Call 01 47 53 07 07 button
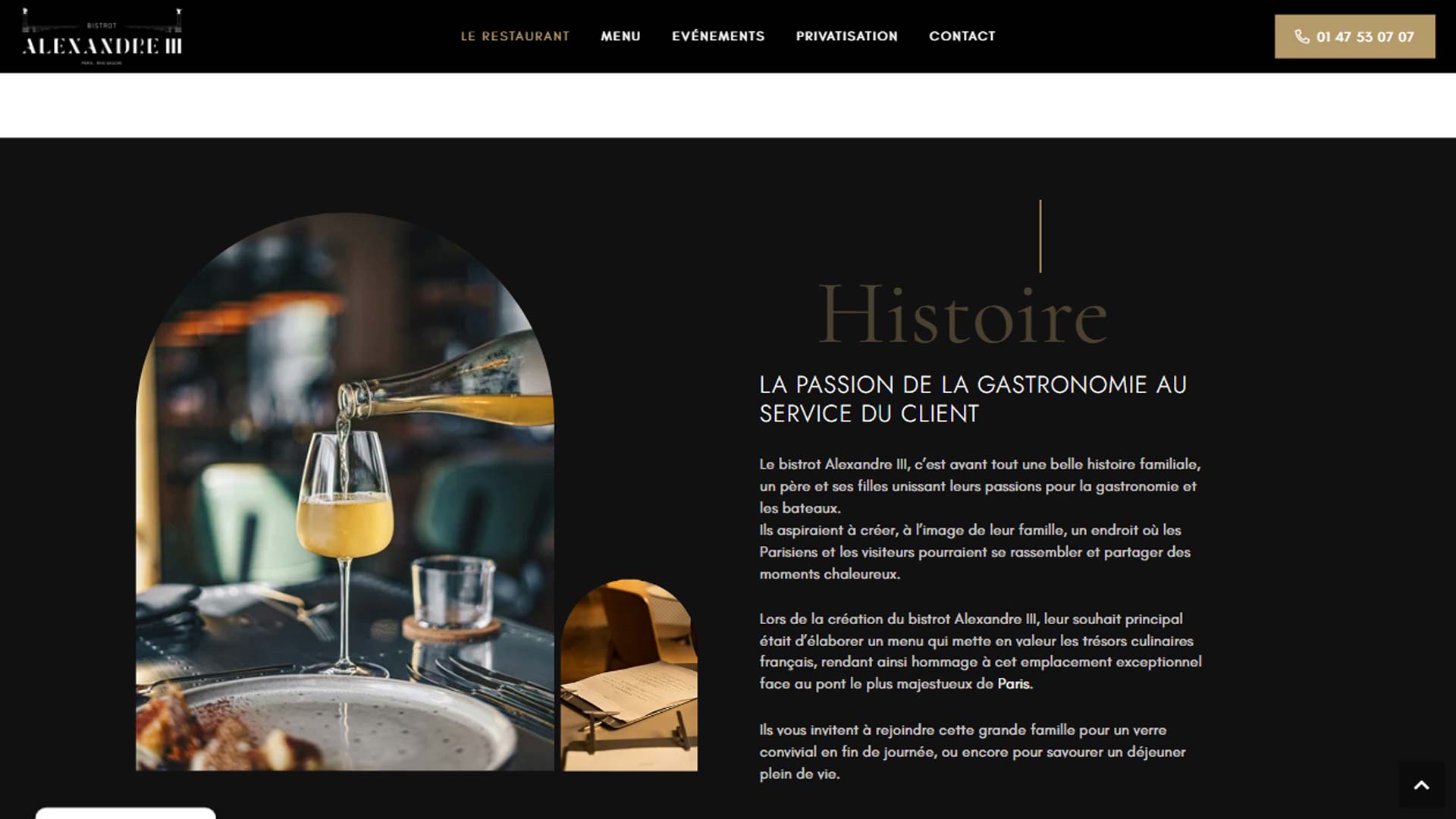Image resolution: width=1456 pixels, height=819 pixels. coord(1354,36)
